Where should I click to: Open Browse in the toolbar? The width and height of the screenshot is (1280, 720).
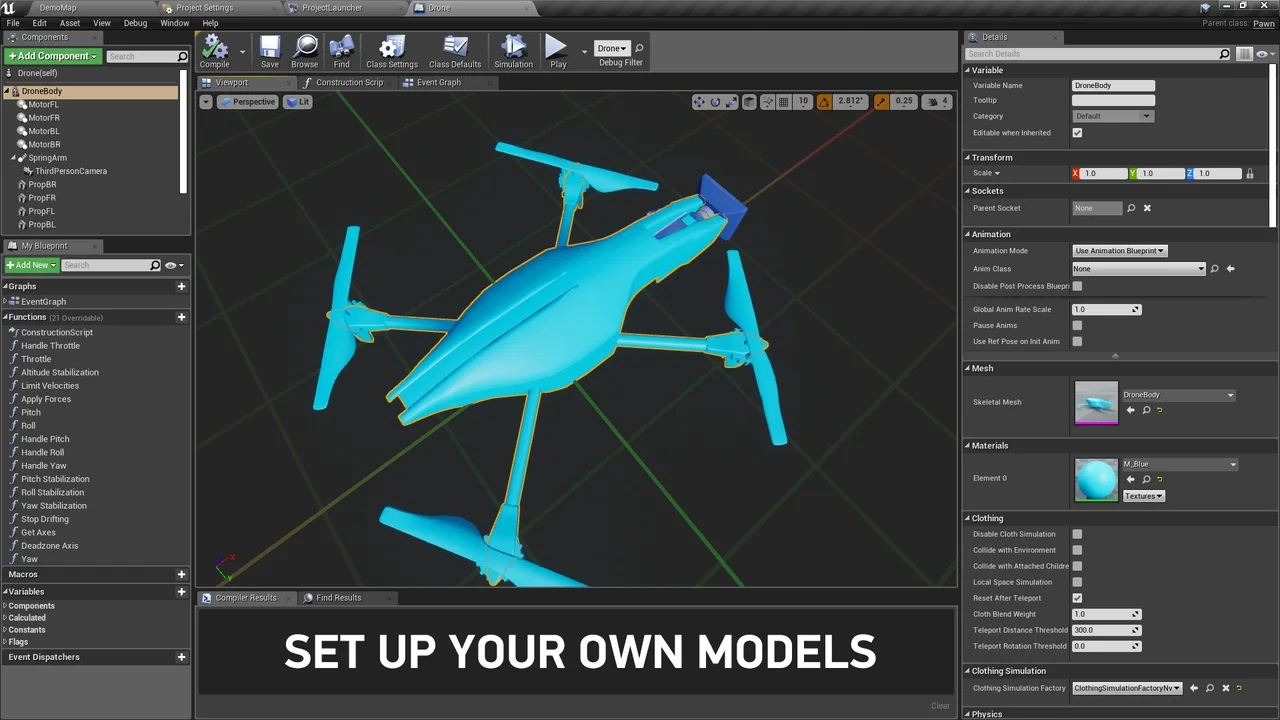coord(305,48)
